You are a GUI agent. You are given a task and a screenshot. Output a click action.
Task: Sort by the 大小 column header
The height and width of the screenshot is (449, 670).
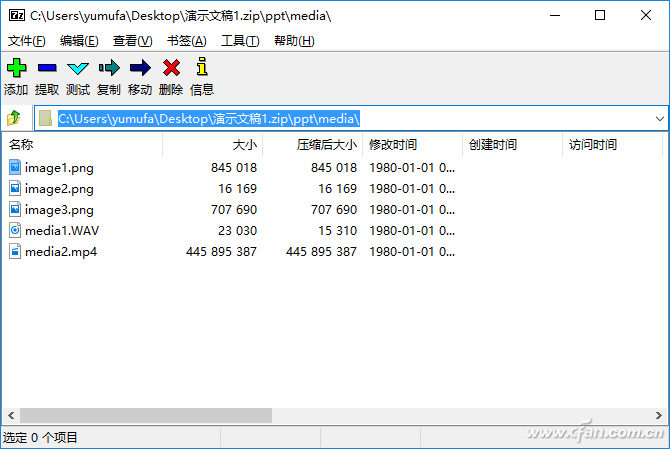pos(212,144)
